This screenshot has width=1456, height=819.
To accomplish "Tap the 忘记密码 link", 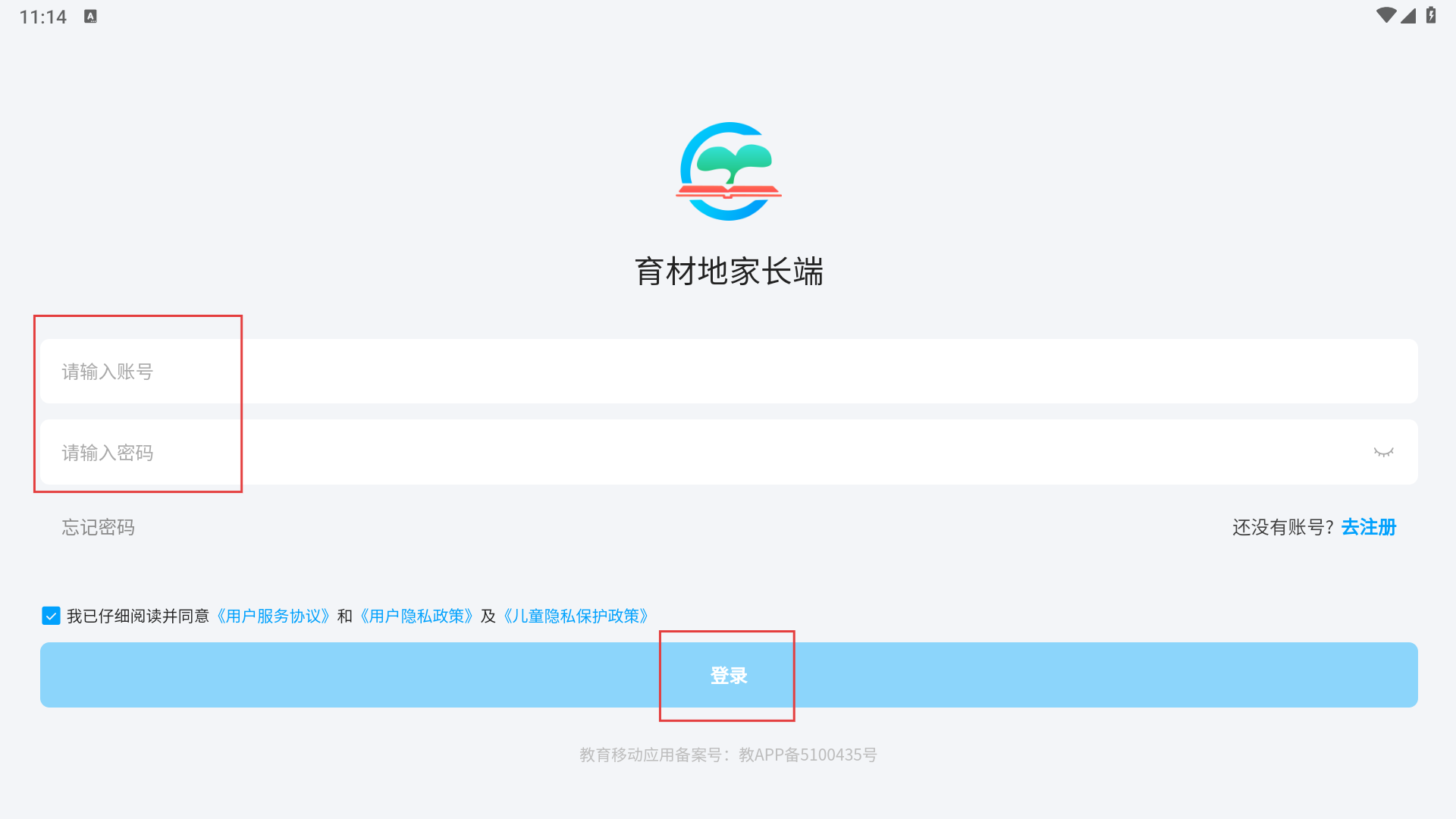I will [99, 527].
